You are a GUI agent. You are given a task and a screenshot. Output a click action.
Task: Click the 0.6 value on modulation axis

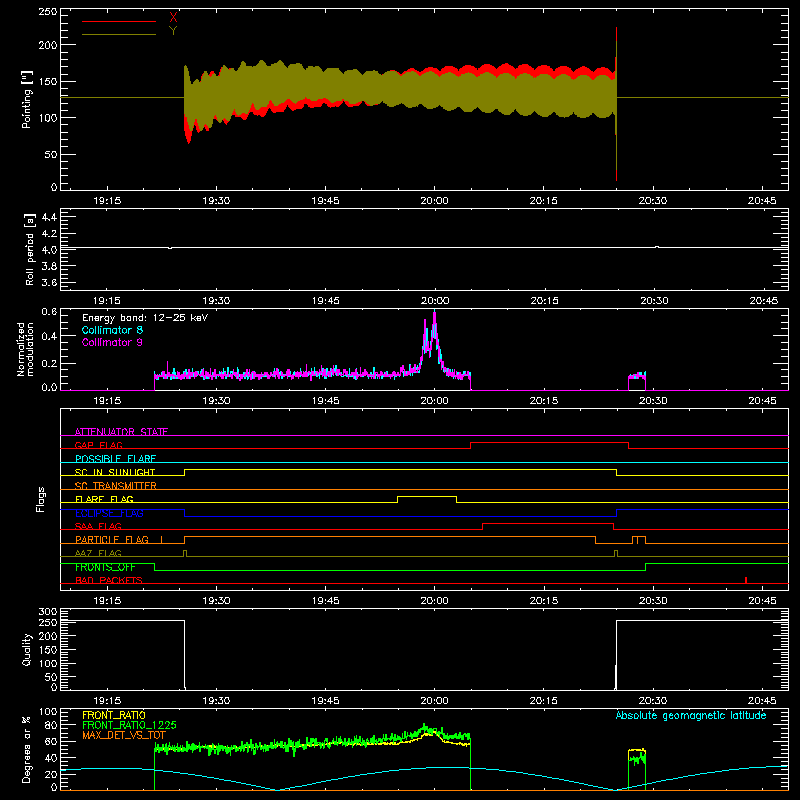(49, 311)
